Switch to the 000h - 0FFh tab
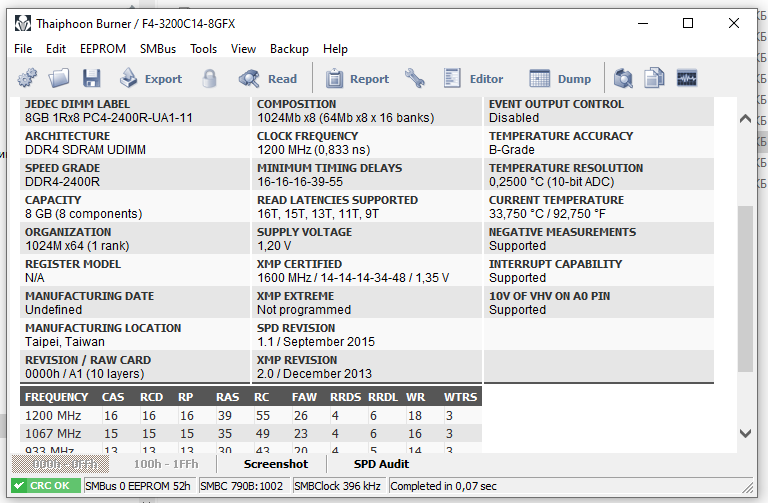 [x=61, y=464]
